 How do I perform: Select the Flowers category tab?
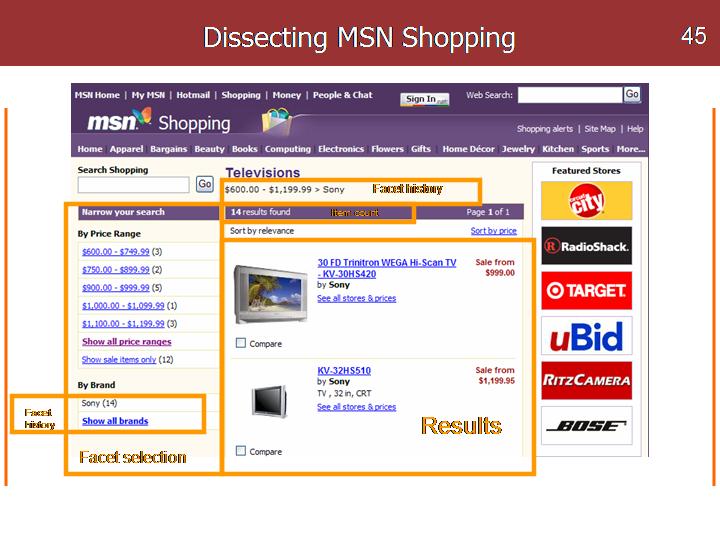388,149
